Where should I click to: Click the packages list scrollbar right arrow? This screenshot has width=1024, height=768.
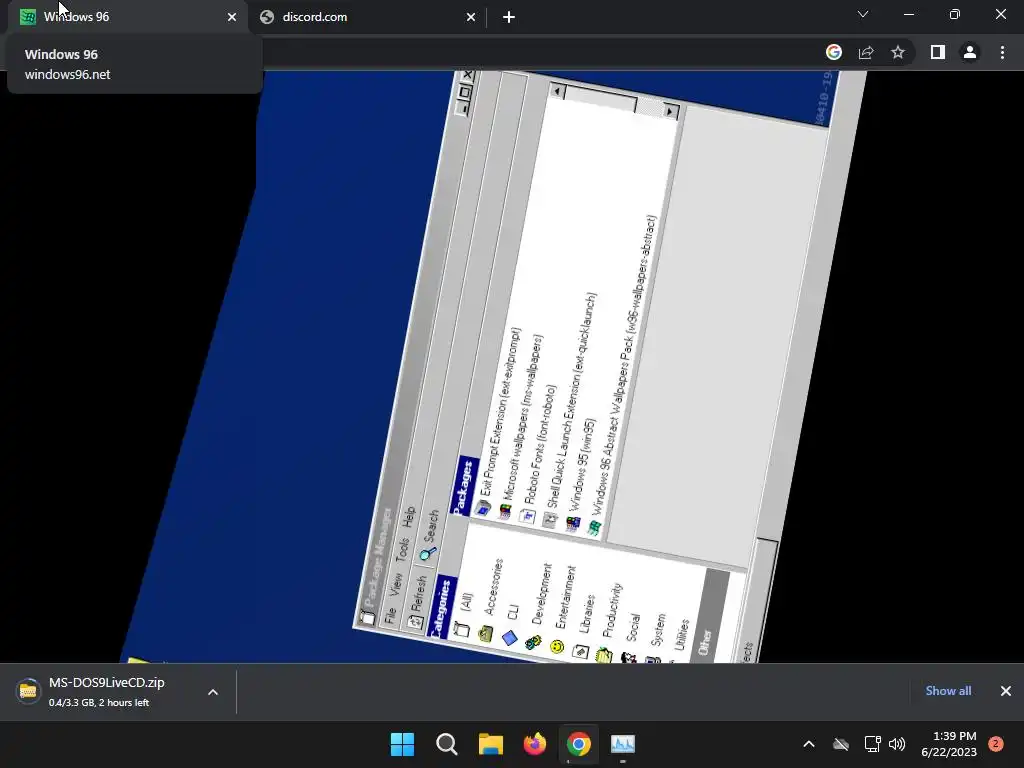pyautogui.click(x=669, y=111)
